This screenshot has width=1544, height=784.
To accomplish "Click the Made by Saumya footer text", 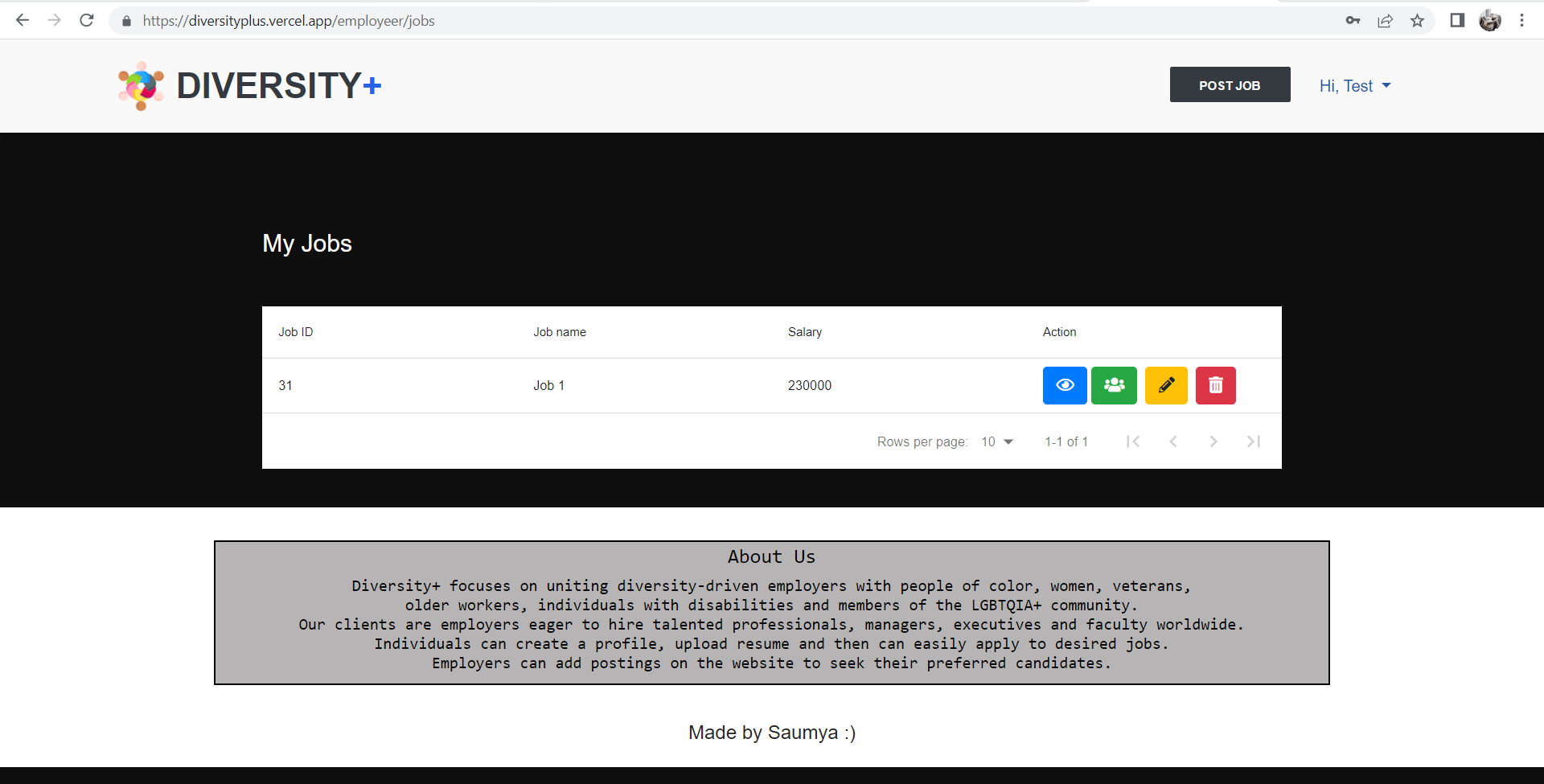I will [x=772, y=733].
